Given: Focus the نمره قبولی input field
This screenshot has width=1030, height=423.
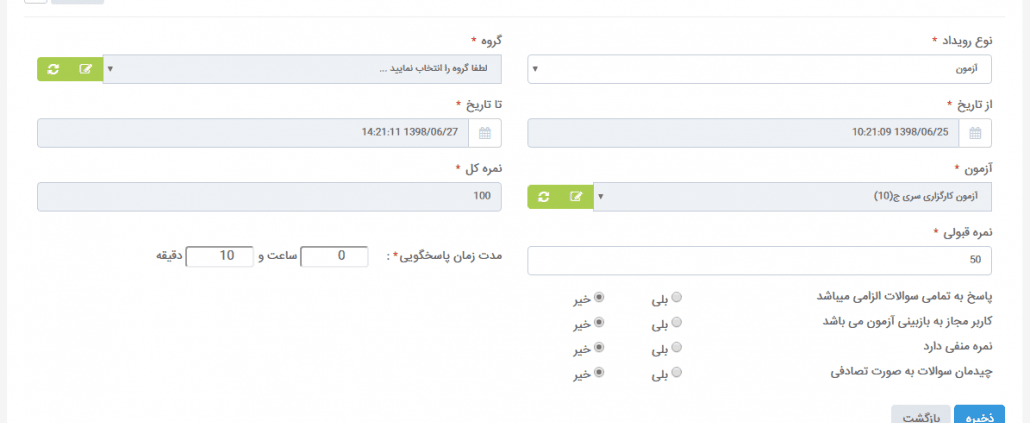Looking at the screenshot, I should 759,261.
